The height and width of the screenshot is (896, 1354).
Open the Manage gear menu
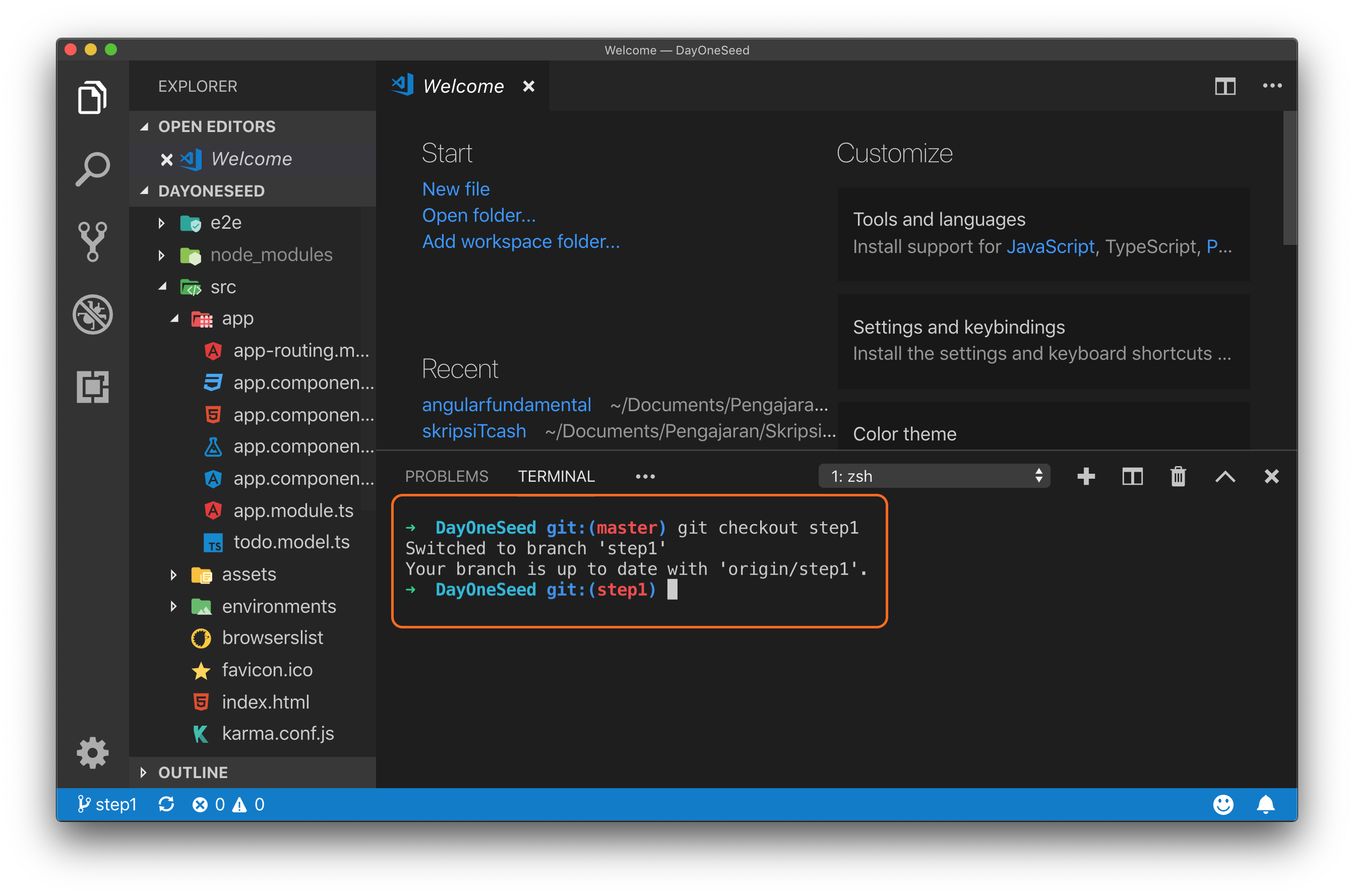click(92, 752)
